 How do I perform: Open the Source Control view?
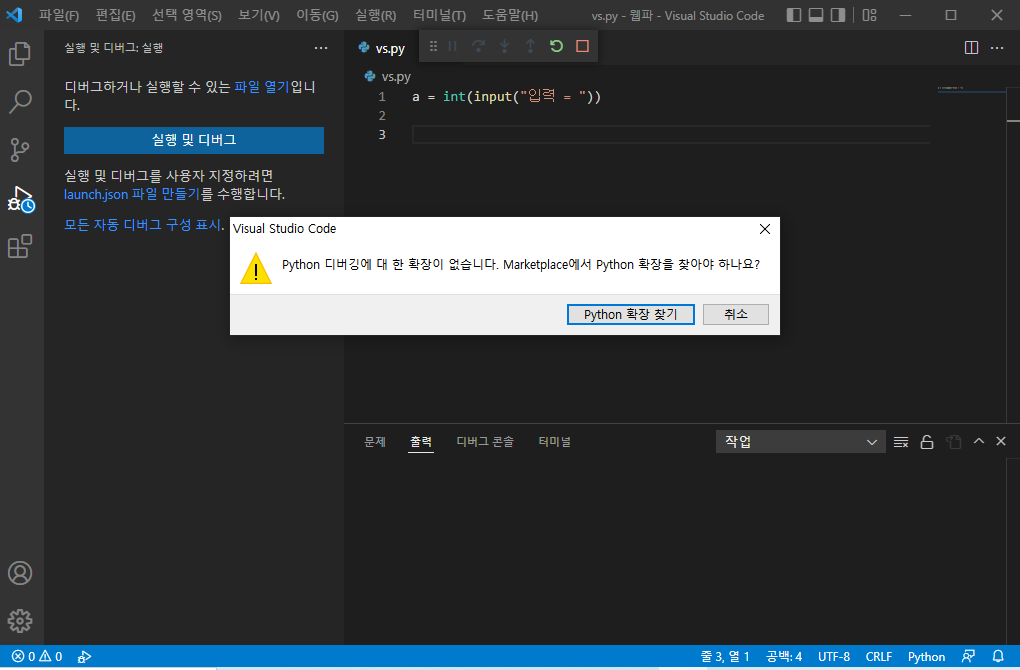(20, 150)
